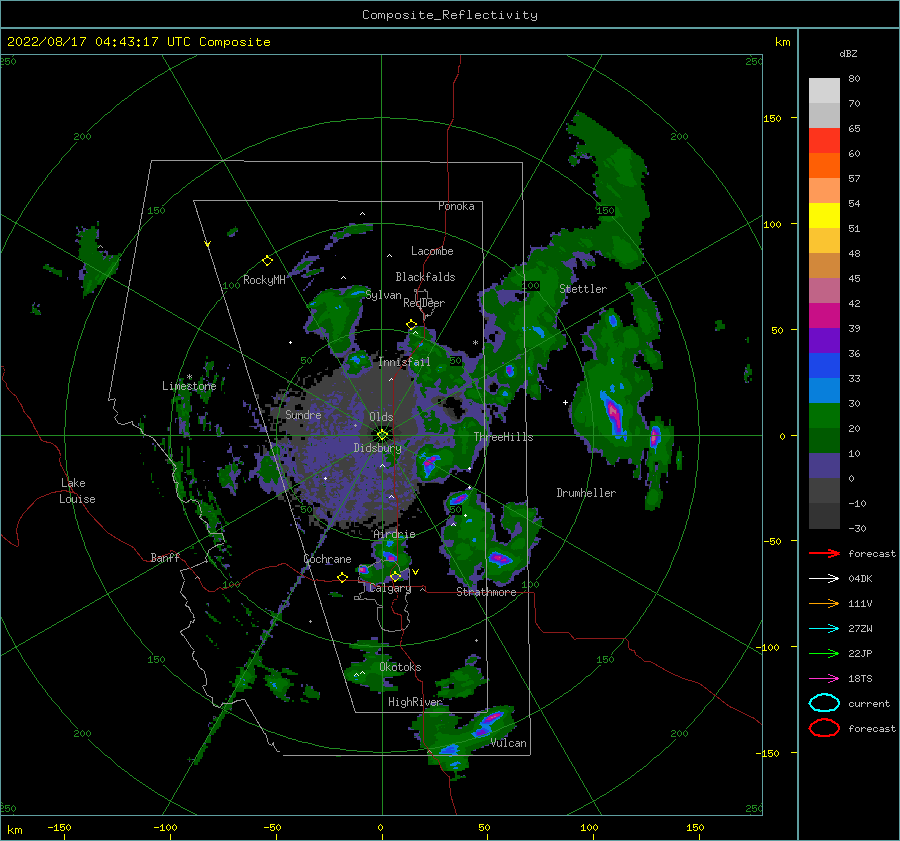Select the Lacombe city label

click(x=432, y=251)
